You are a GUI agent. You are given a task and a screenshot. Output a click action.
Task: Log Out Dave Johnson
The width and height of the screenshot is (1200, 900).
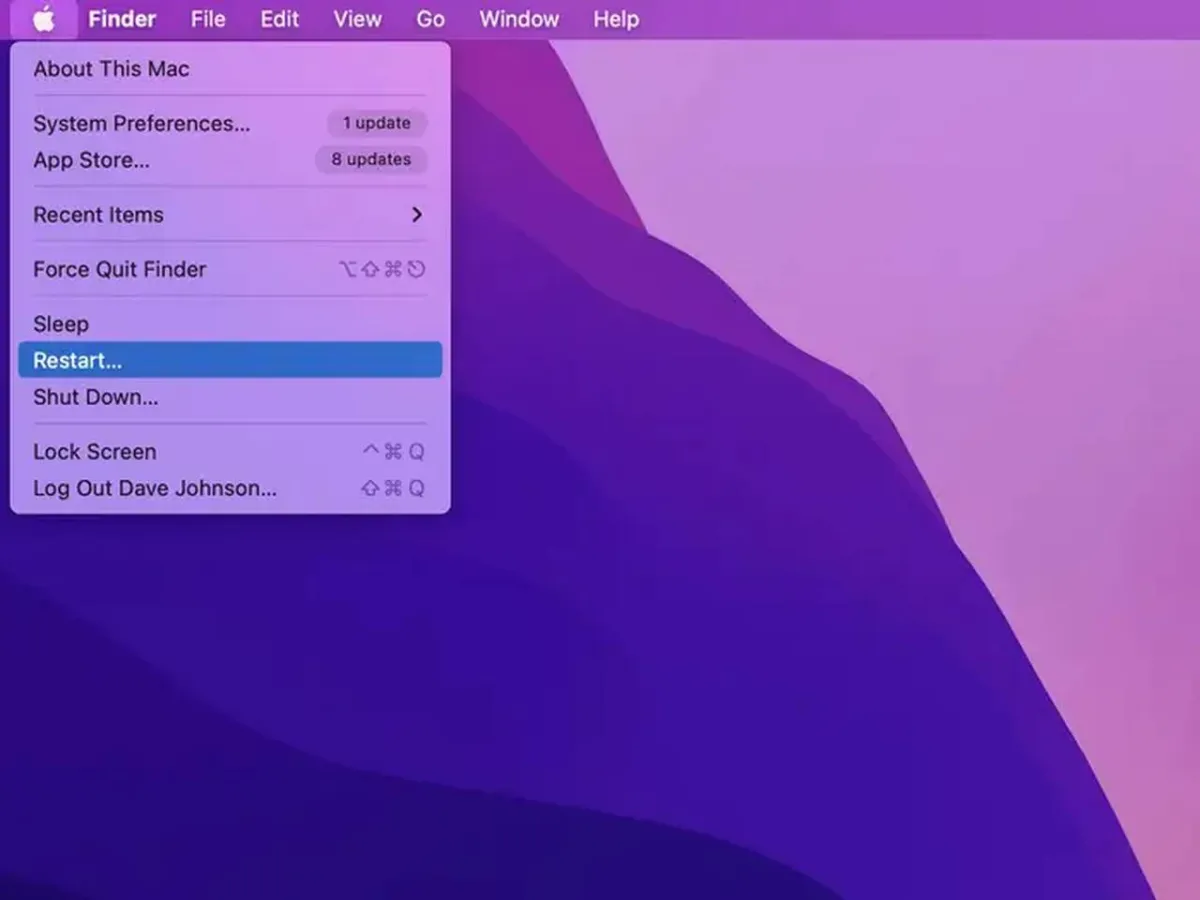pyautogui.click(x=154, y=488)
